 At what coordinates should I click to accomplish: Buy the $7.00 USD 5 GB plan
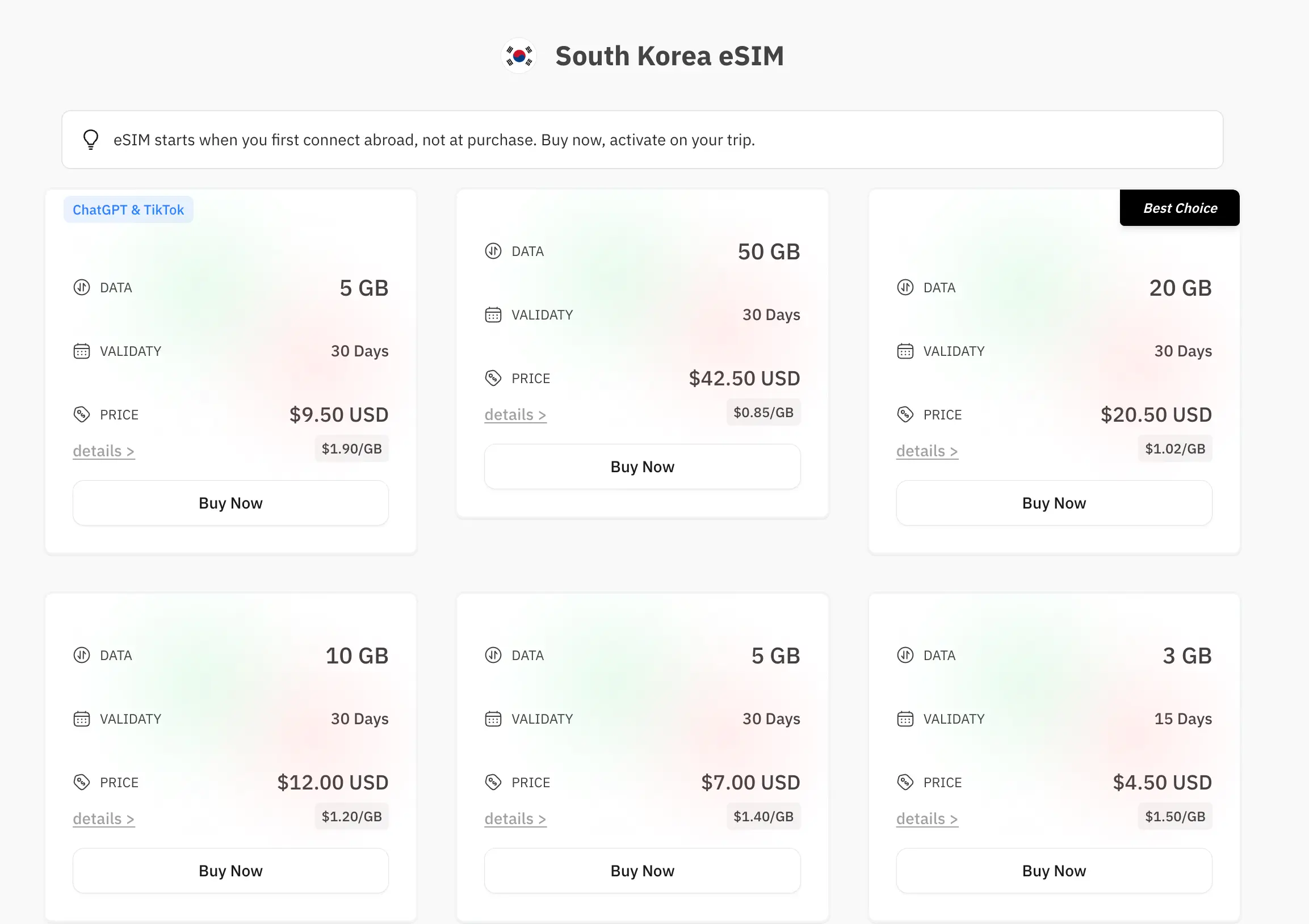643,871
